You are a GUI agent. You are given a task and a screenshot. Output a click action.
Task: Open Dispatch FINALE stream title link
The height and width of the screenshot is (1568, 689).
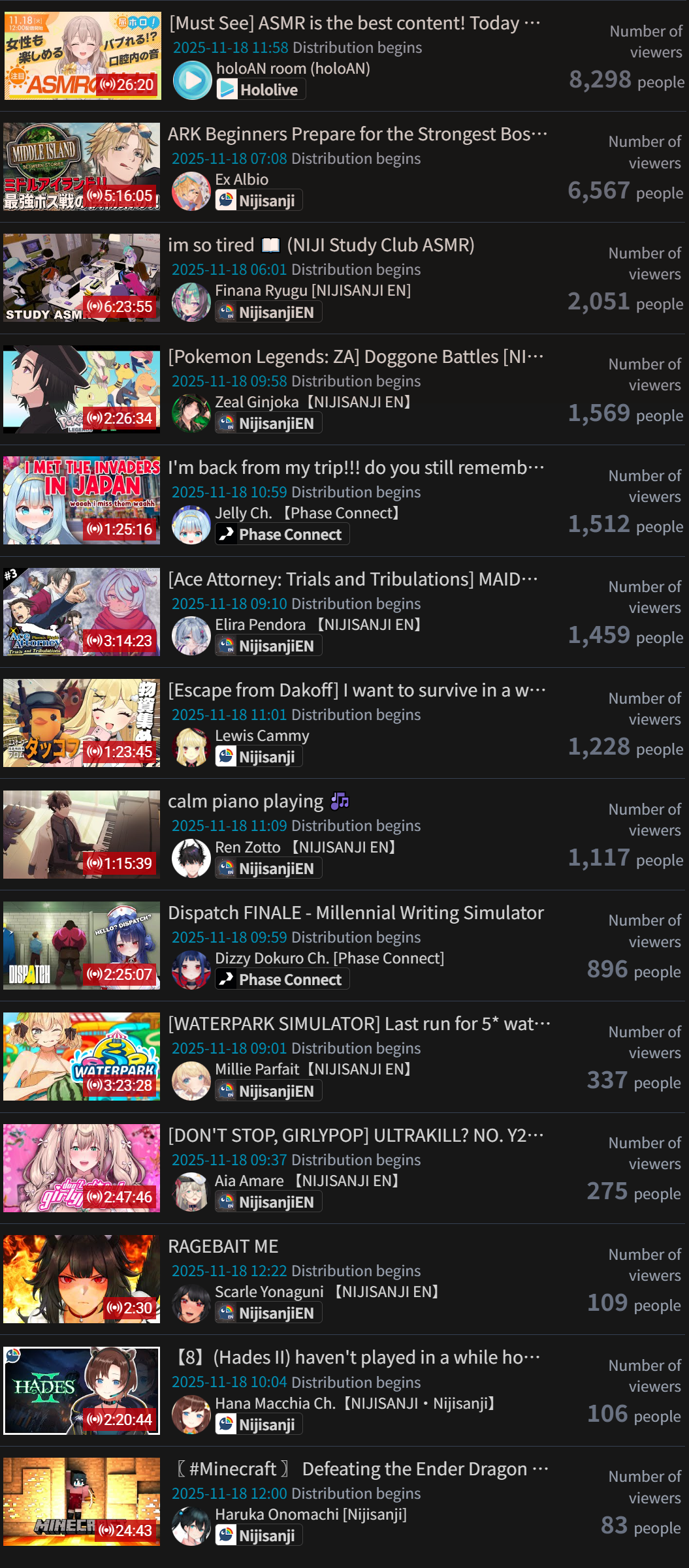(x=356, y=913)
